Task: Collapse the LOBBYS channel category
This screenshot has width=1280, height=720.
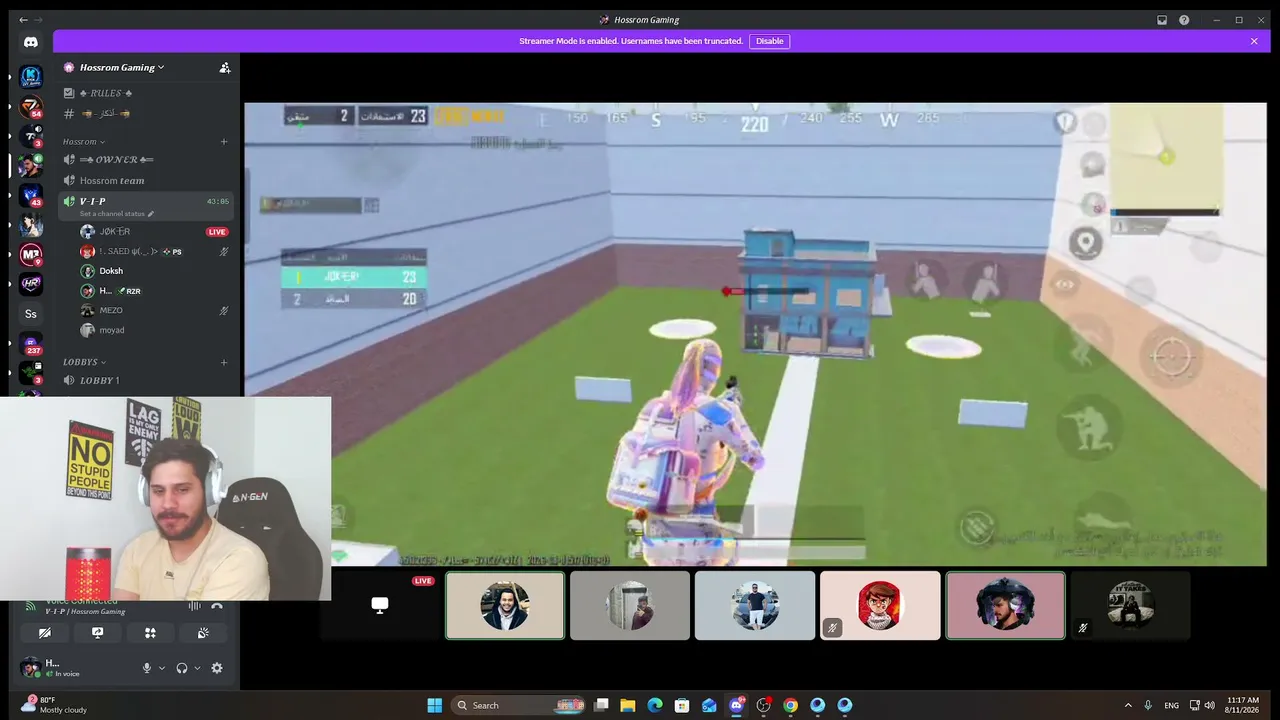Action: [x=84, y=362]
